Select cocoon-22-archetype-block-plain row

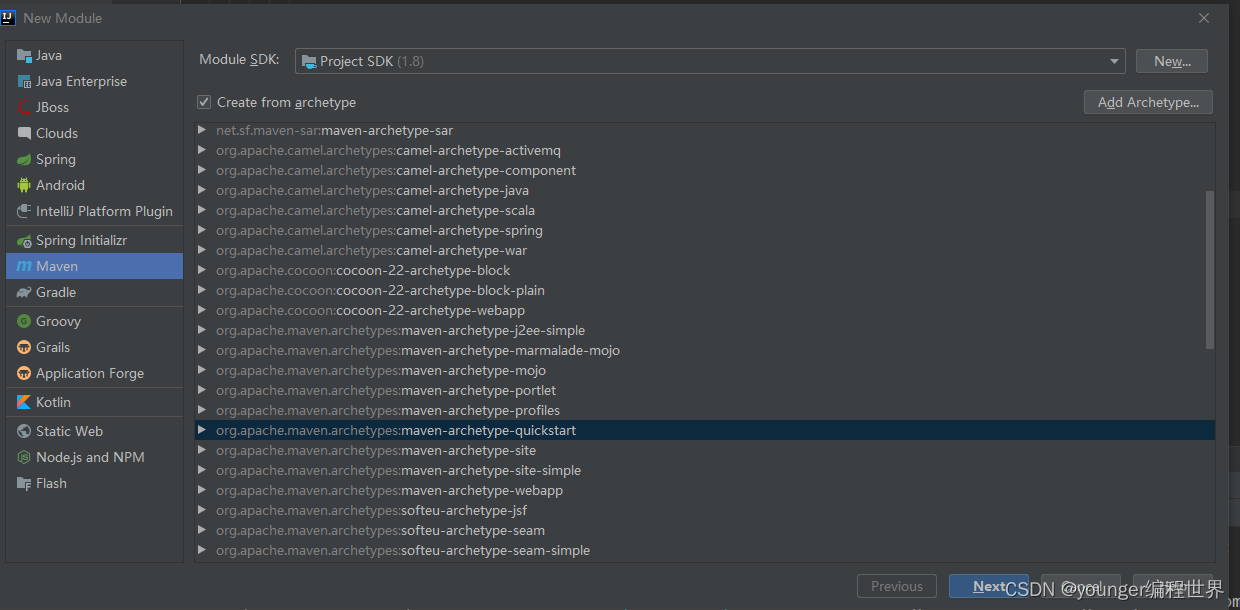tap(705, 290)
